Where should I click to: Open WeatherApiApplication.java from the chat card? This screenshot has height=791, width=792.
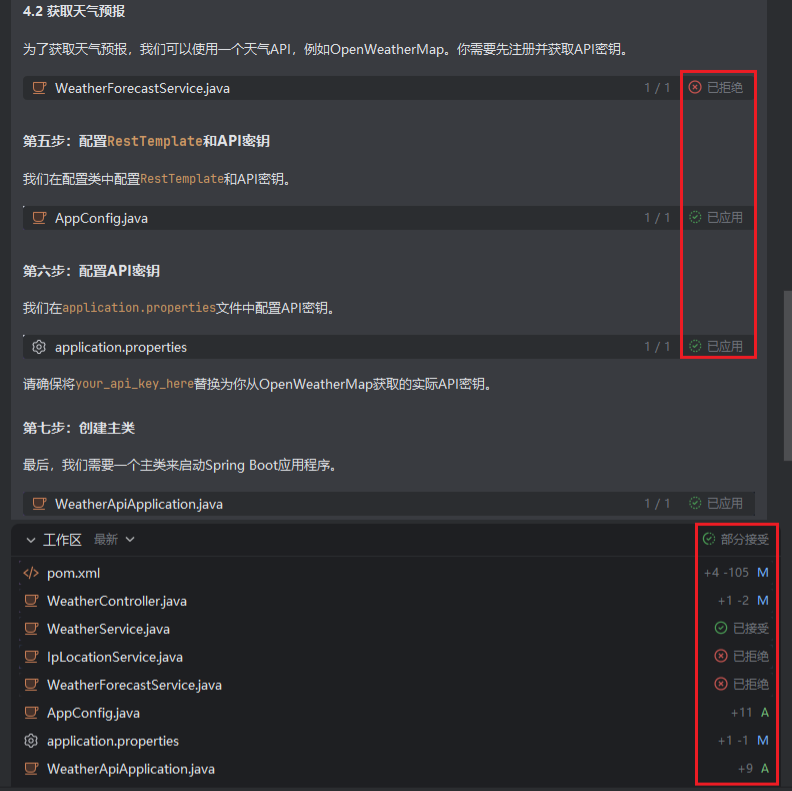(x=138, y=504)
